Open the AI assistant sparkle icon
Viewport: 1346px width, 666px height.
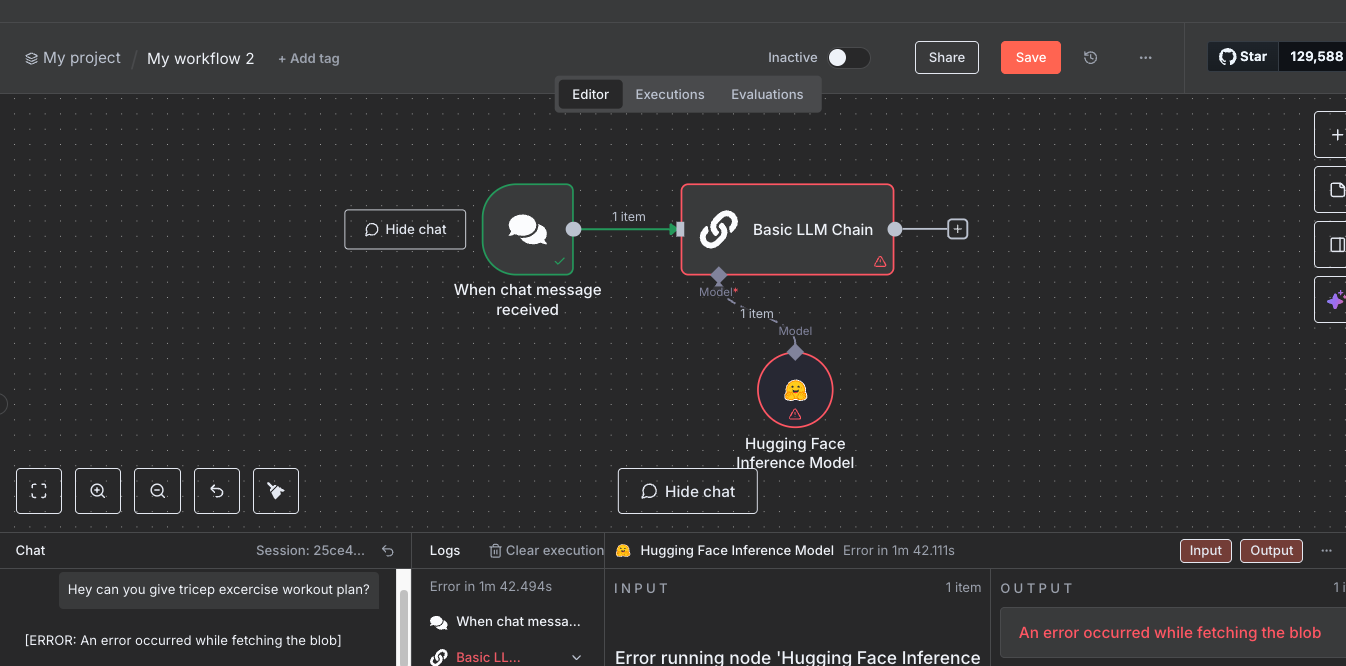click(1334, 300)
